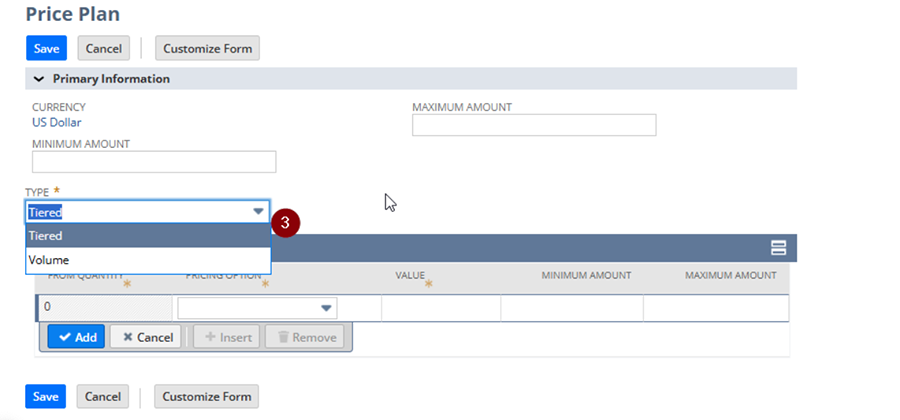Focus the Minimum Amount input field
The image size is (900, 420).
coord(154,162)
